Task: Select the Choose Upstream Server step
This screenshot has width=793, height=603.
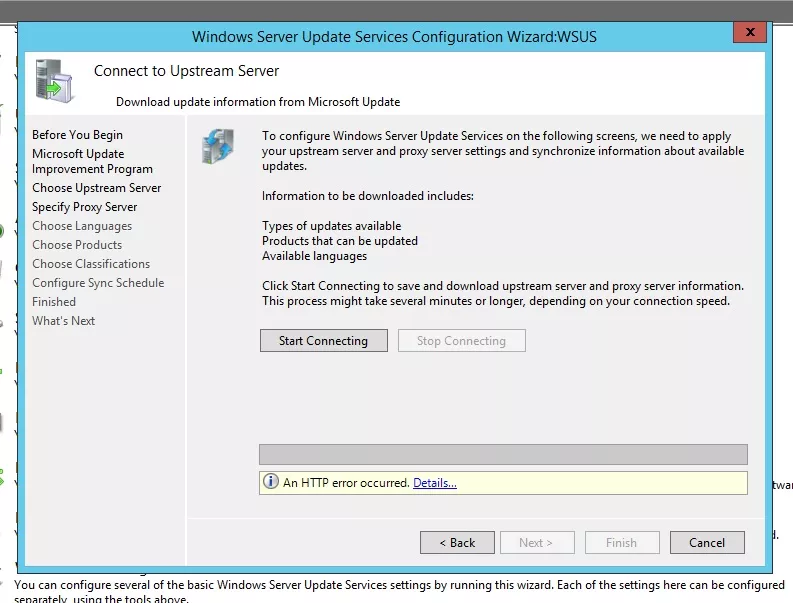Action: [x=97, y=188]
